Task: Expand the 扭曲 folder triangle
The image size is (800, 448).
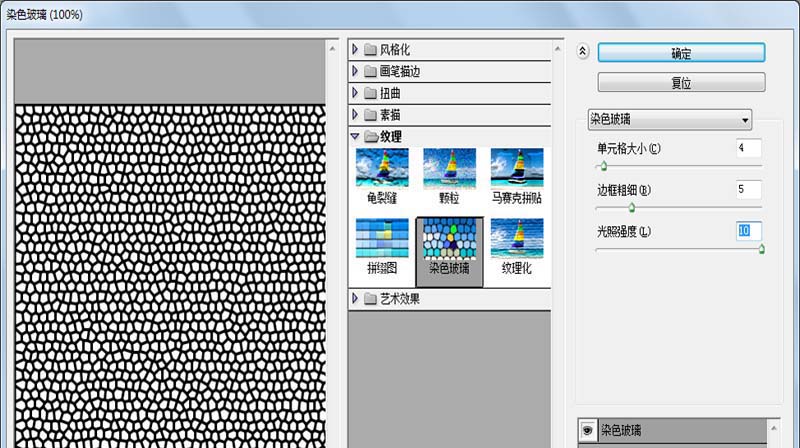Action: pyautogui.click(x=355, y=93)
